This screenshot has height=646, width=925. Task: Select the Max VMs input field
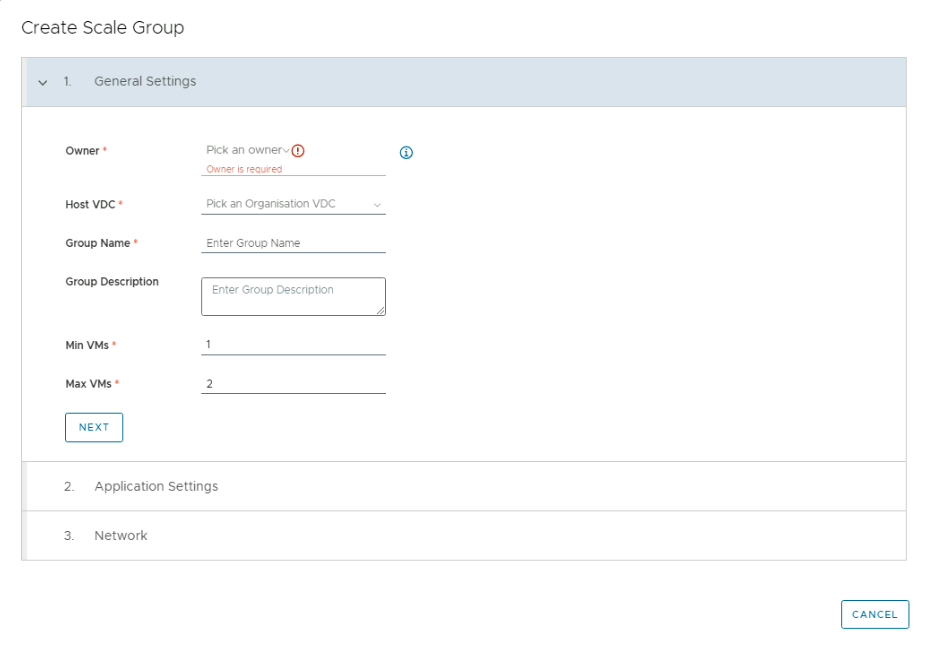pyautogui.click(x=293, y=384)
